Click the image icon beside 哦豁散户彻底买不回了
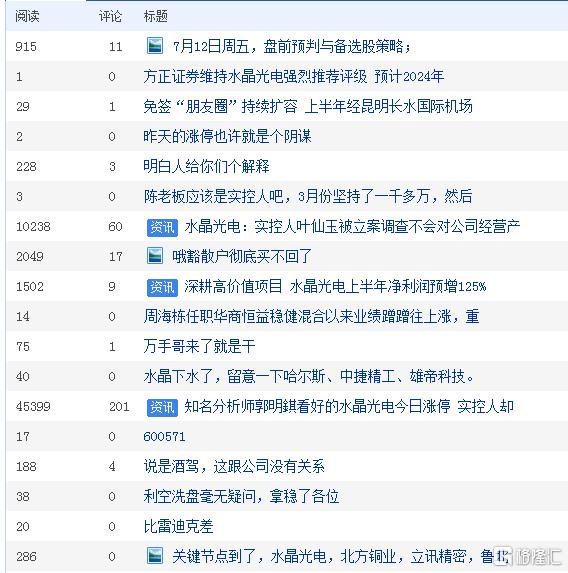Viewport: 568px width, 573px height. coord(155,256)
